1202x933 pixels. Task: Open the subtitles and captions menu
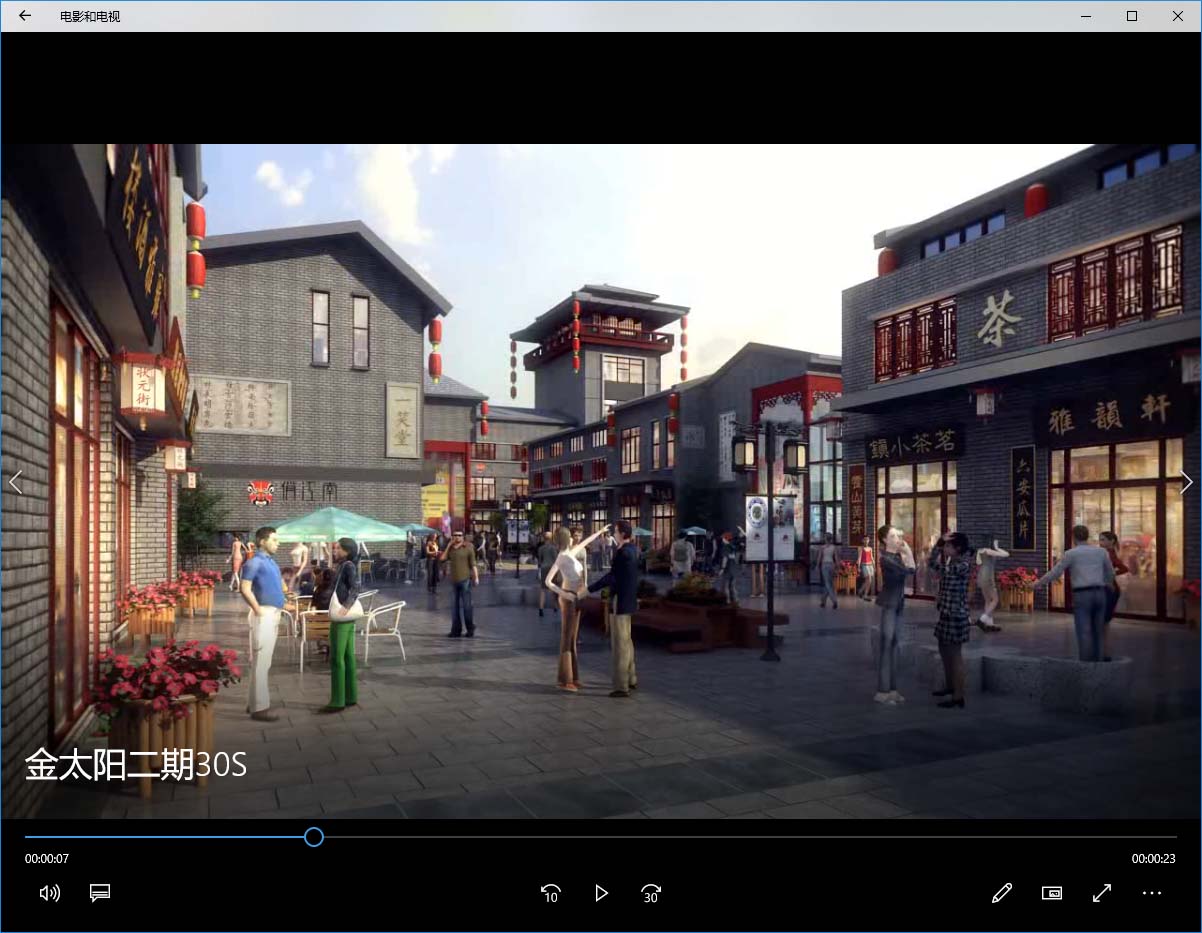coord(100,893)
